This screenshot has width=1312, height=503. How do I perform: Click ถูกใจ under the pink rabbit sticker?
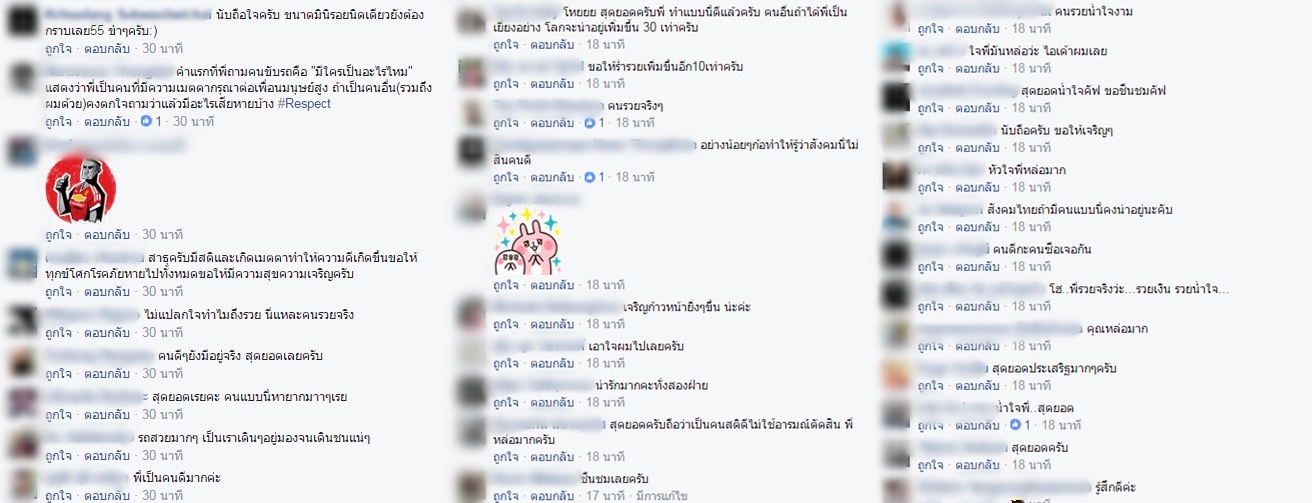point(506,285)
